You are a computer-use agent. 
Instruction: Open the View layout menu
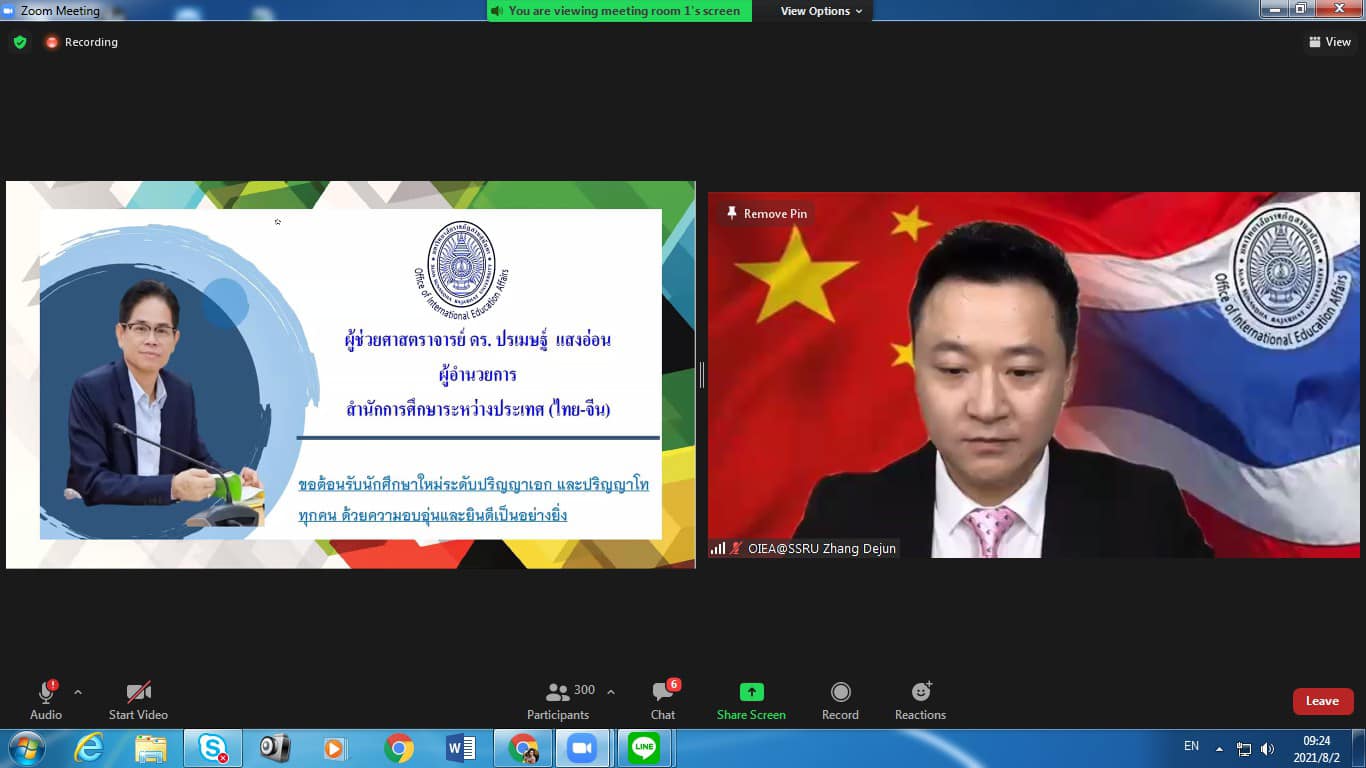point(1329,42)
